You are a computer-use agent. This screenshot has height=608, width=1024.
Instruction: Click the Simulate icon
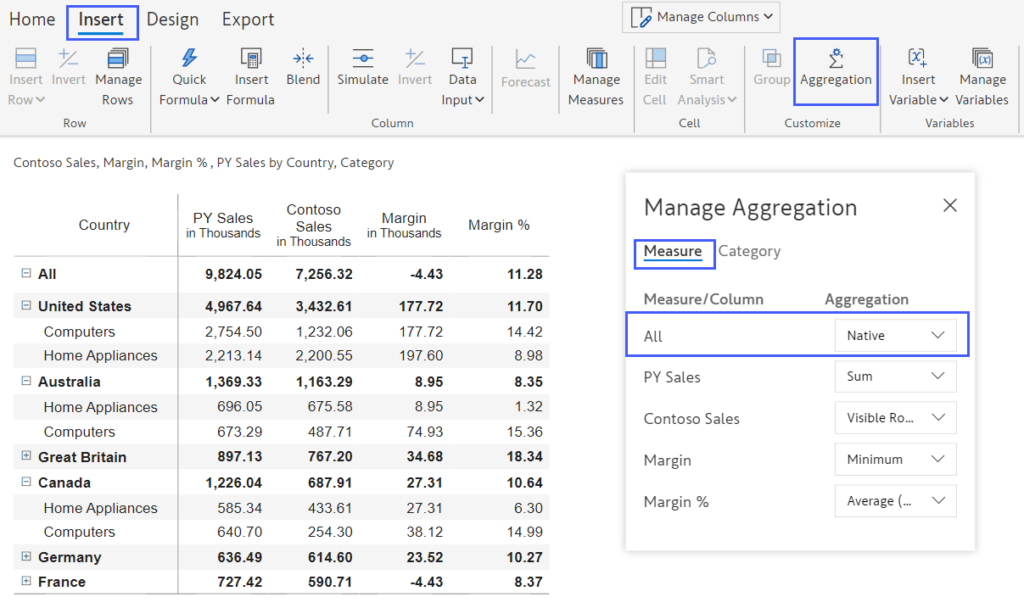coord(363,68)
